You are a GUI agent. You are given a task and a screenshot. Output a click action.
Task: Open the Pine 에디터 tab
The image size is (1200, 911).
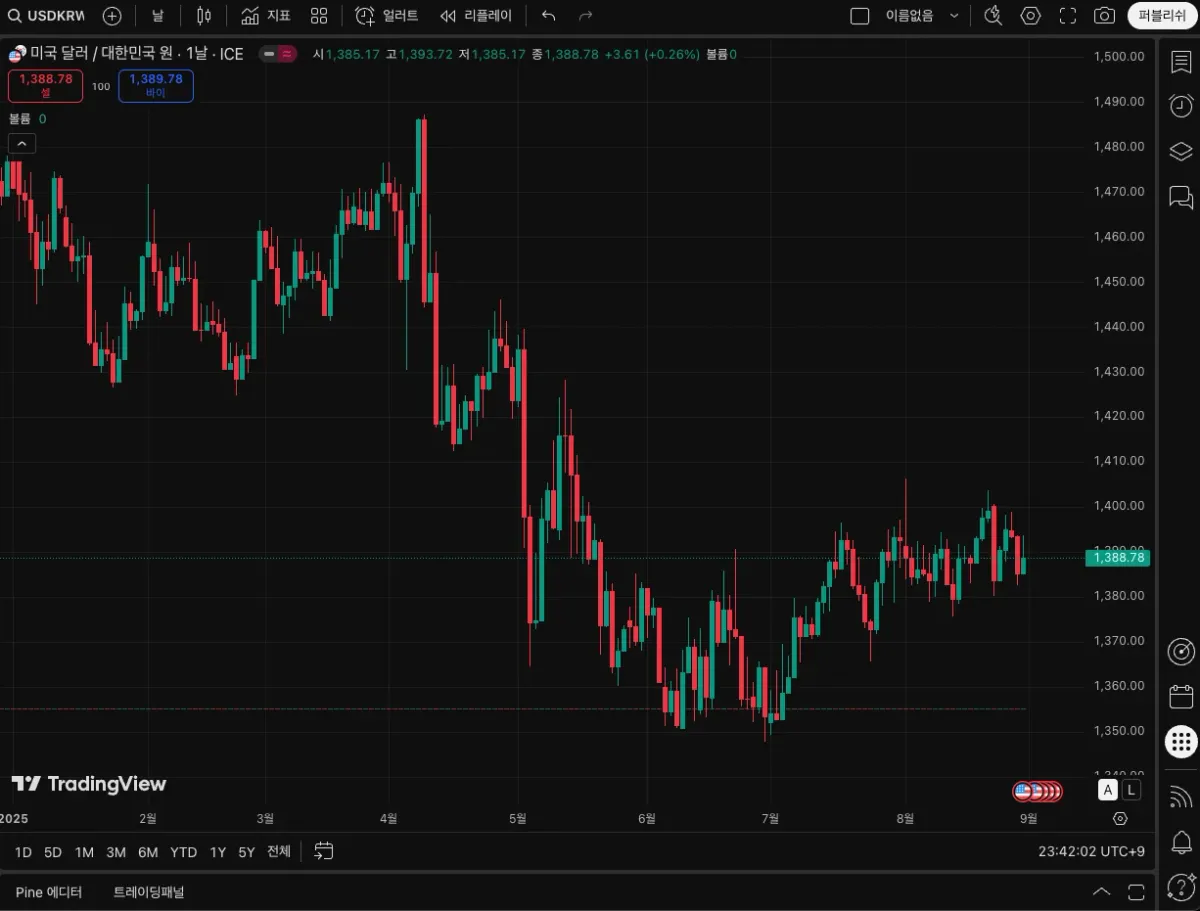(x=49, y=892)
